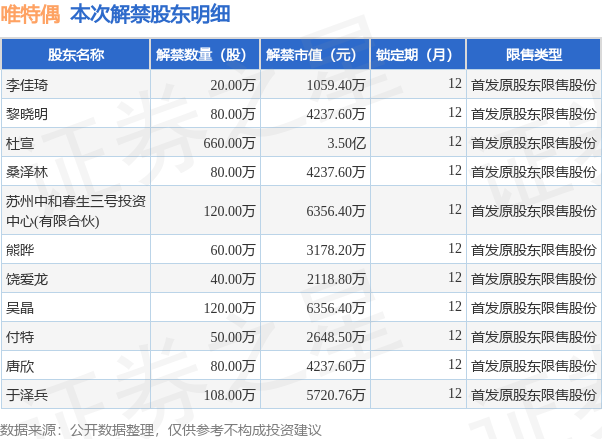The image size is (602, 439).
Task: Select the 数据来源 footer disclaimer text
Action: click(x=160, y=430)
